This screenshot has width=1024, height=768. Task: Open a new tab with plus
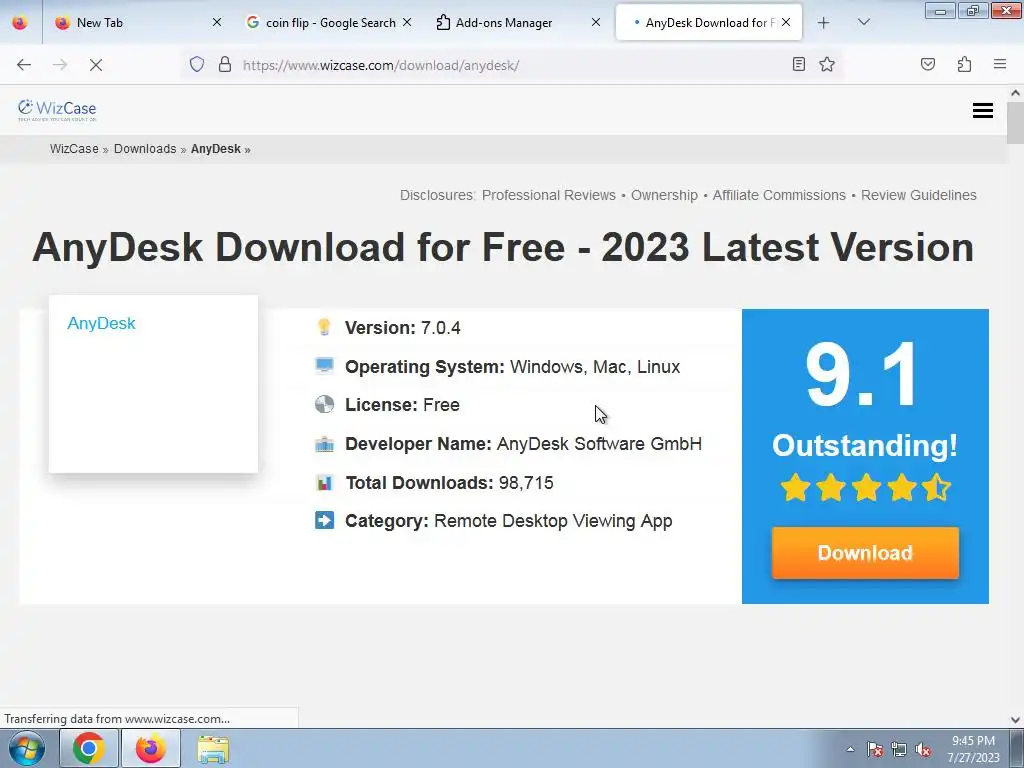pos(824,23)
